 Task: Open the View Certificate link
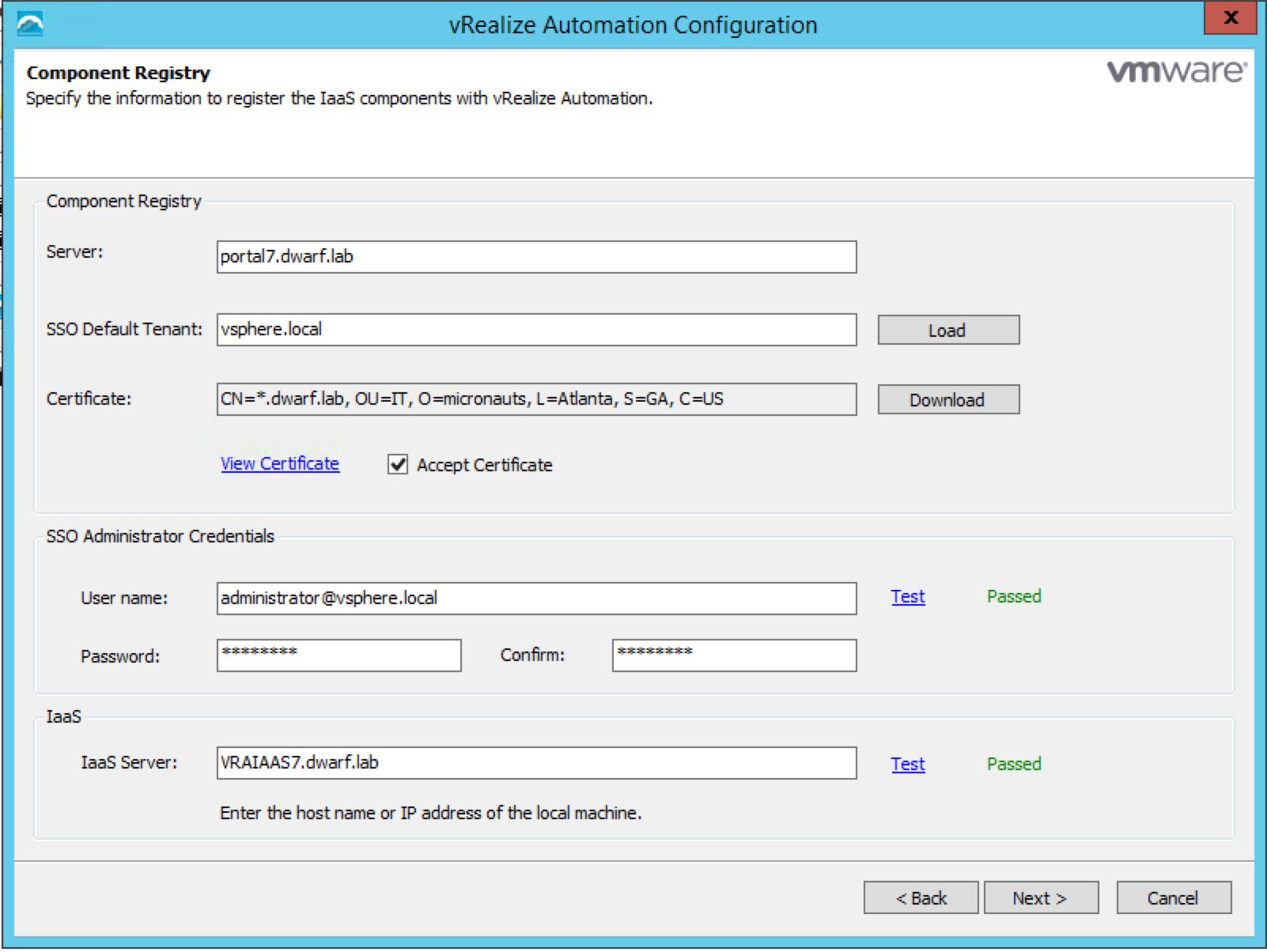pos(280,463)
